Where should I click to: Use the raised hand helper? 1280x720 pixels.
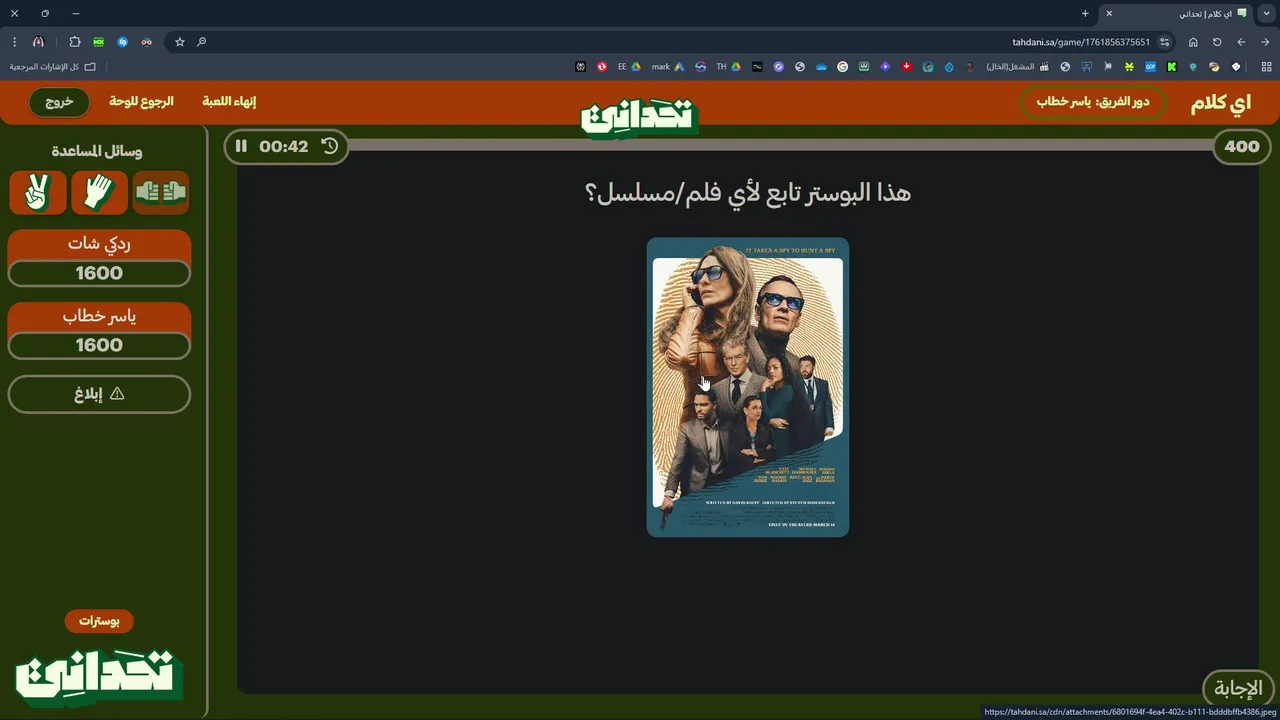point(99,192)
